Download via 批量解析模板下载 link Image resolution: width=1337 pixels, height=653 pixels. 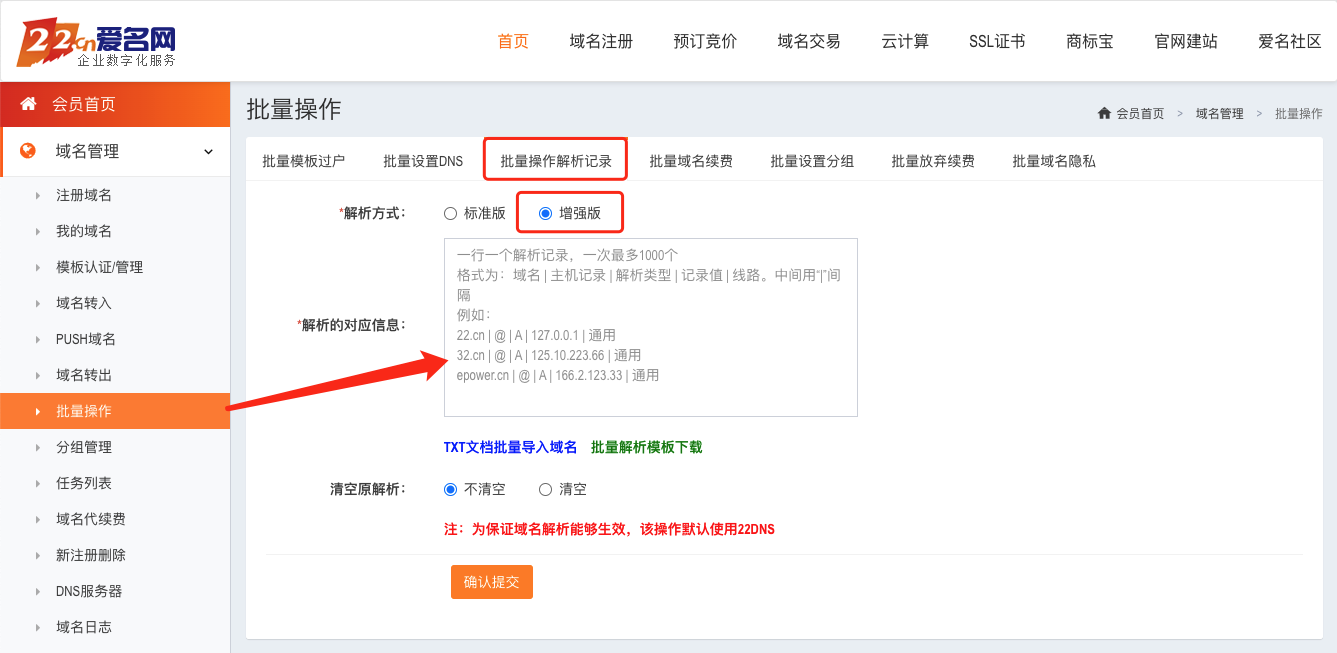tap(646, 447)
